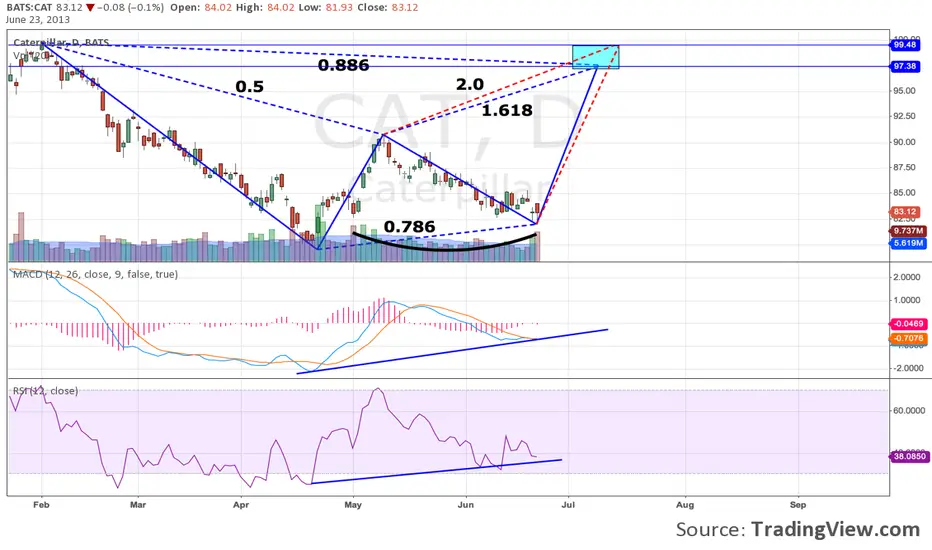Image resolution: width=932 pixels, height=550 pixels.
Task: Click the 2.0000 MACD axis tick
Action: (x=907, y=277)
